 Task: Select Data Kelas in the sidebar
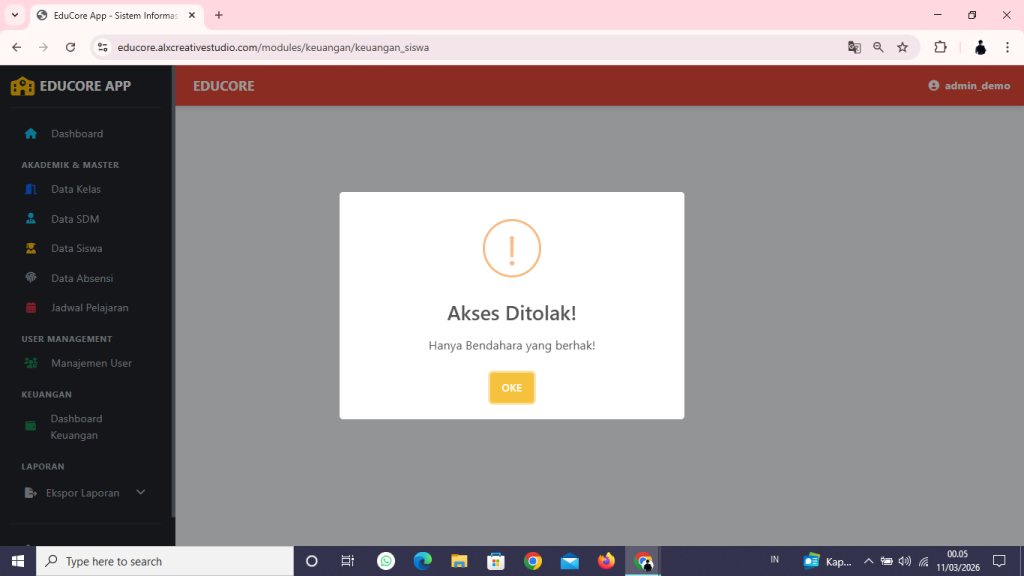[x=76, y=189]
